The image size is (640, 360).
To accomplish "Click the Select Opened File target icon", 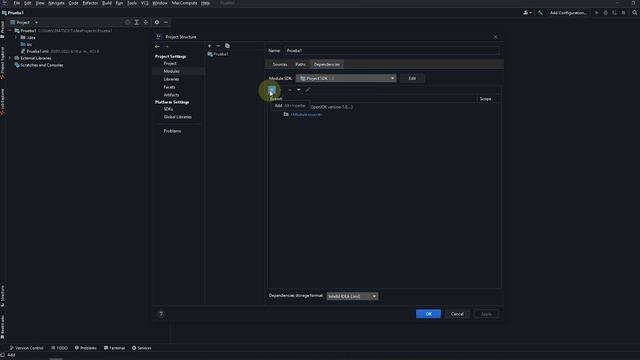I will (x=128, y=22).
